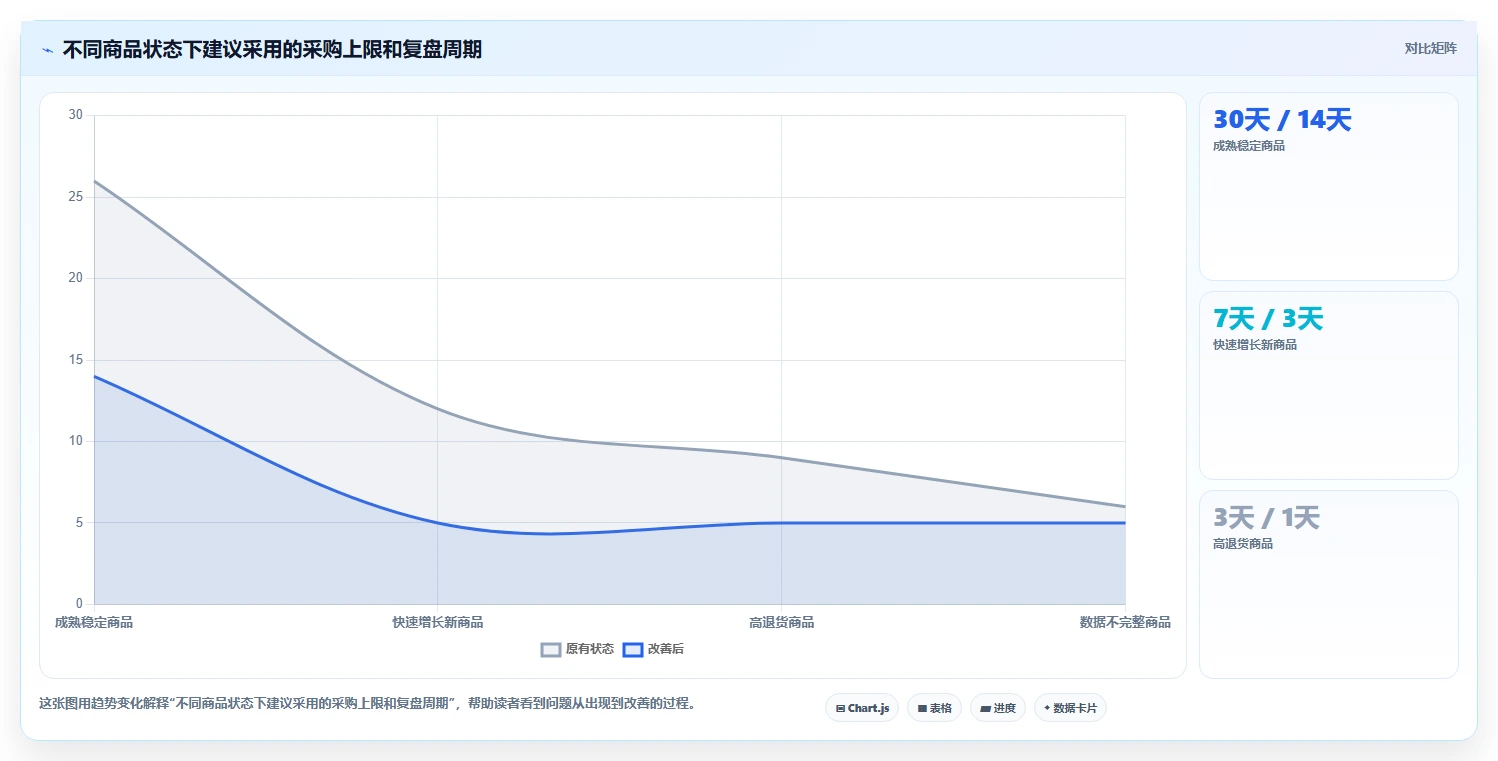Click the 快速增长新商品 card caption
This screenshot has height=761, width=1498.
pos(1255,345)
